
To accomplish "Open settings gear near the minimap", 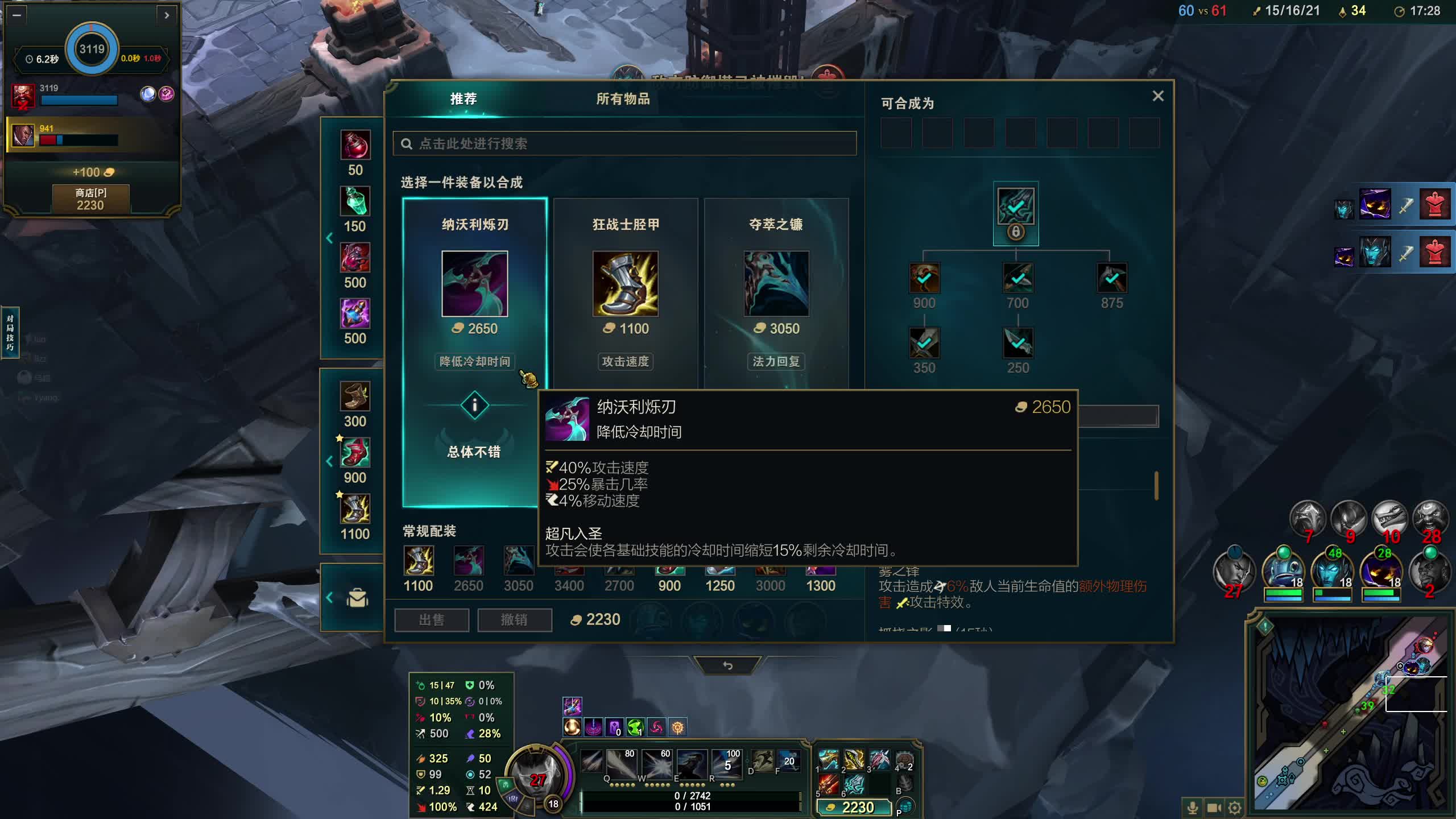I will (1234, 807).
